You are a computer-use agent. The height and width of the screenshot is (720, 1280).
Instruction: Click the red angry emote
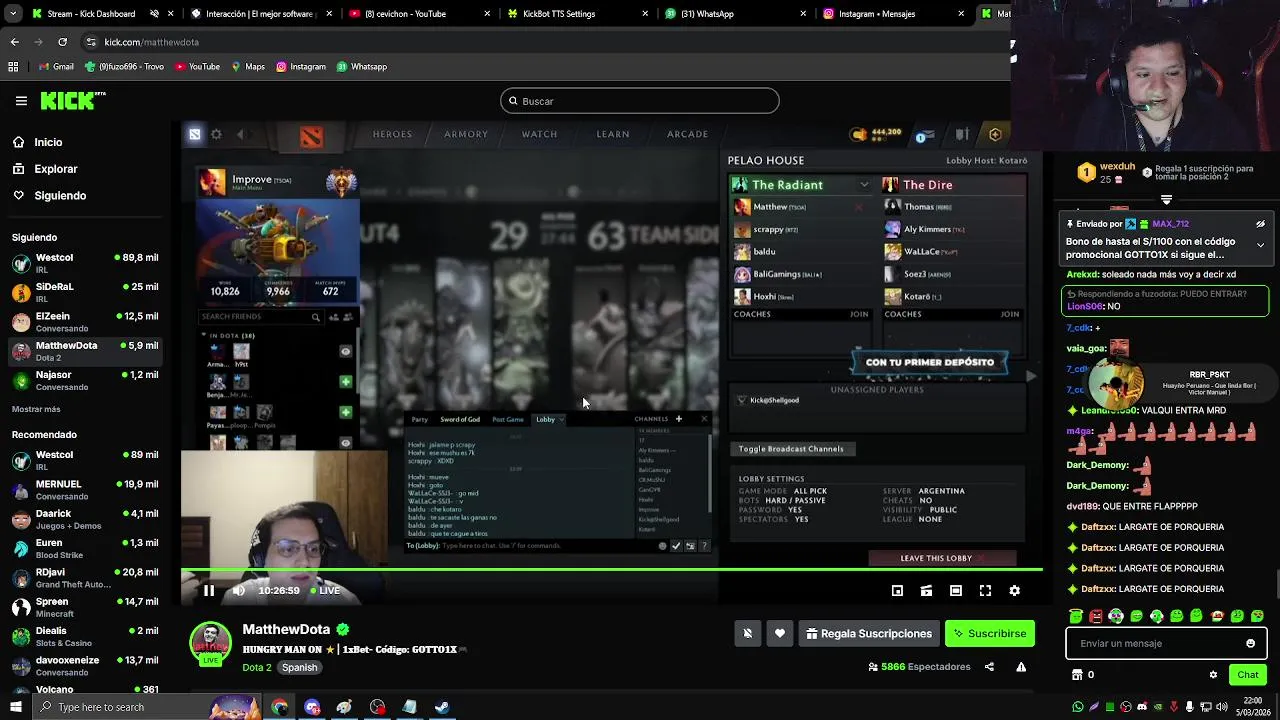1095,616
